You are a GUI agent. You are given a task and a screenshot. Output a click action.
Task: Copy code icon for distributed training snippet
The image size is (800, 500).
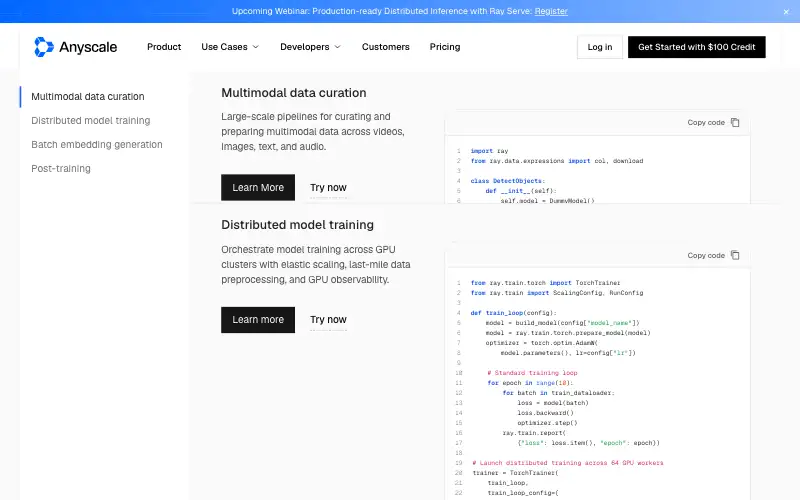pyautogui.click(x=735, y=255)
